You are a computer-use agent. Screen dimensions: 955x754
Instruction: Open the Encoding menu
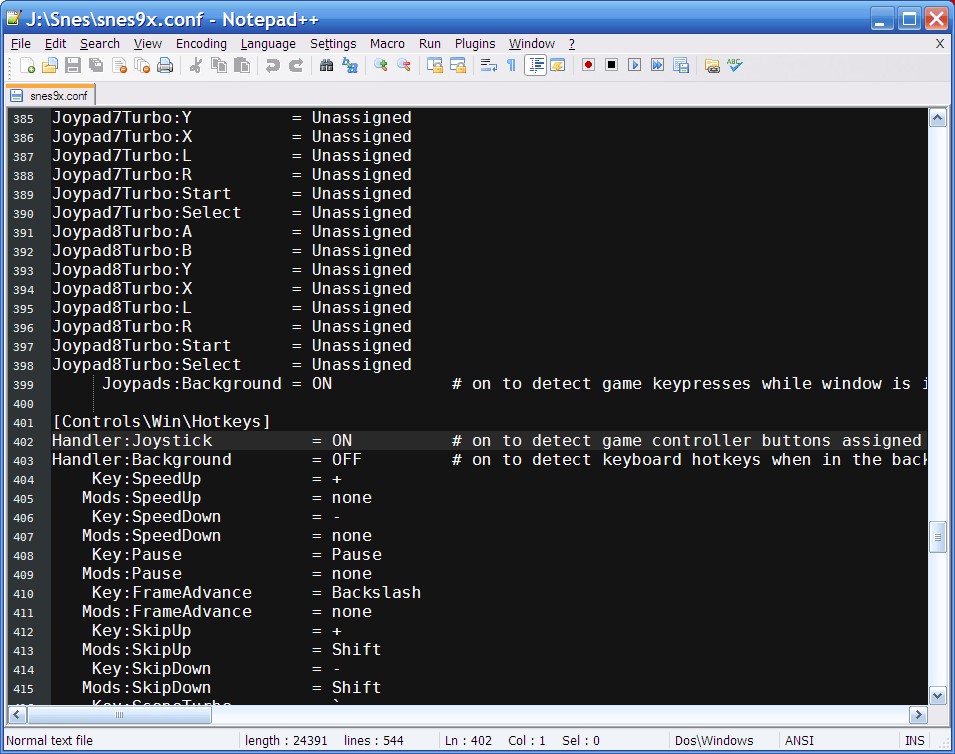tap(201, 44)
